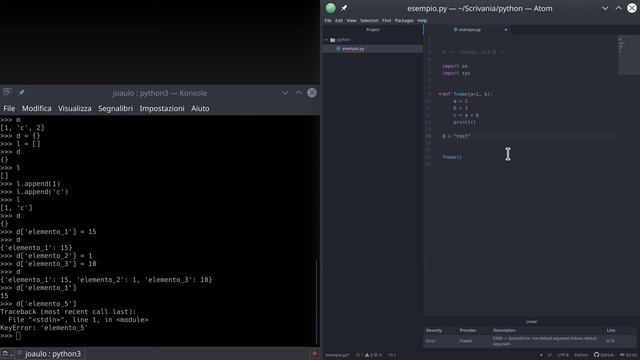The width and height of the screenshot is (640, 360).
Task: Open linter error row SyntaxError description
Action: click(x=544, y=341)
